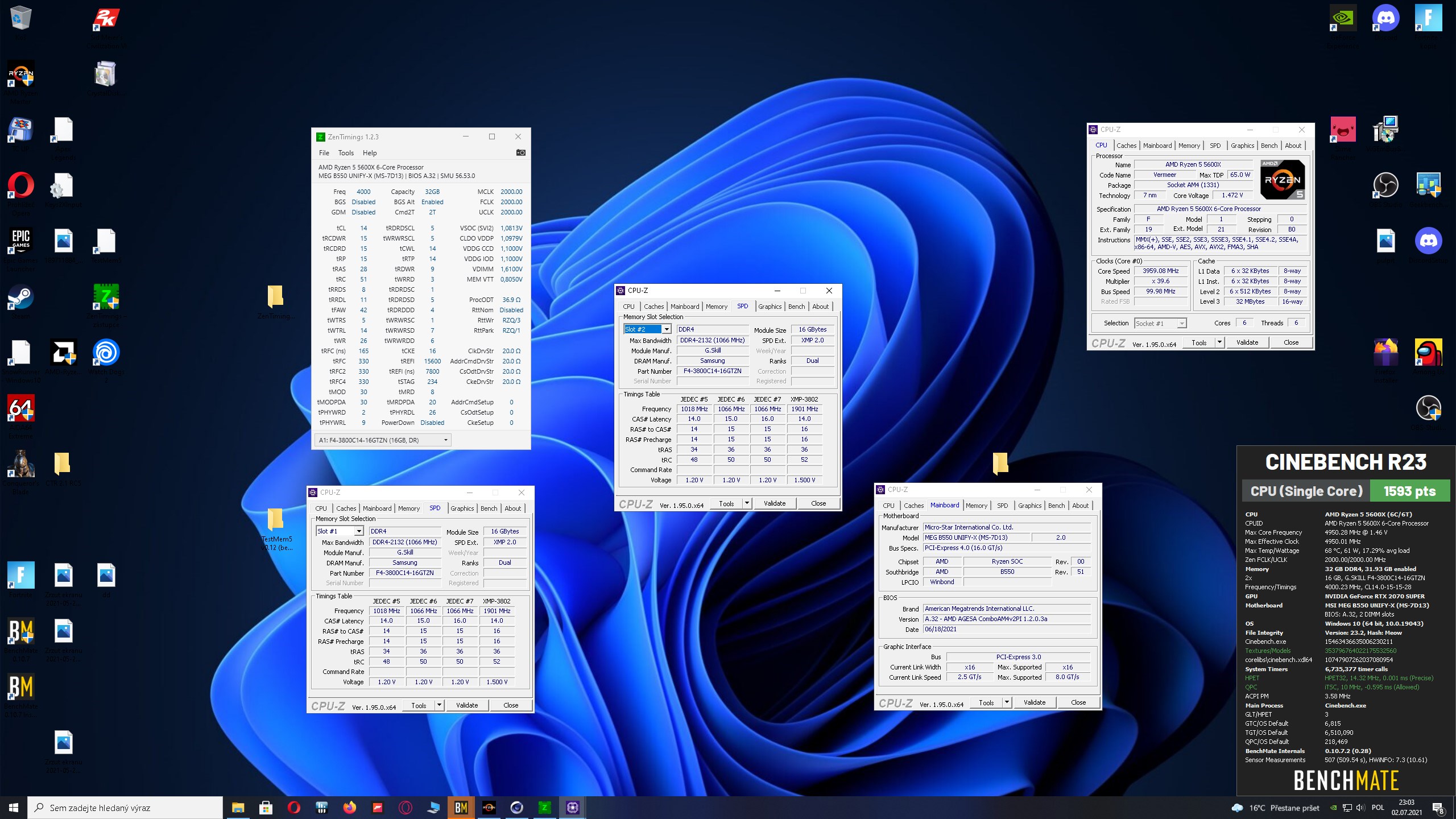Open the OBS Studio desktop icon
The height and width of the screenshot is (819, 1456).
(x=1385, y=185)
